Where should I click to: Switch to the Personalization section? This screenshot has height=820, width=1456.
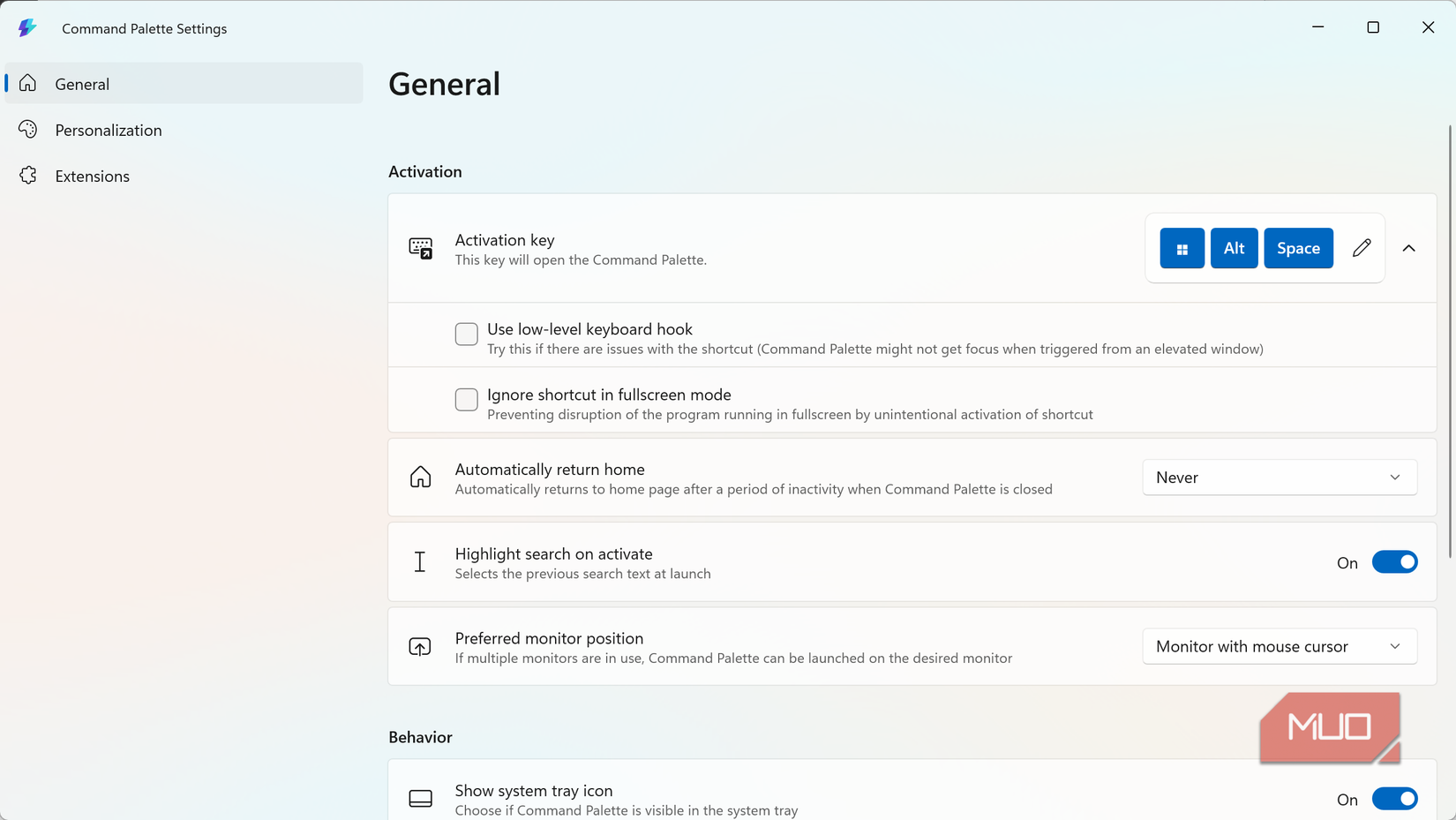(108, 129)
